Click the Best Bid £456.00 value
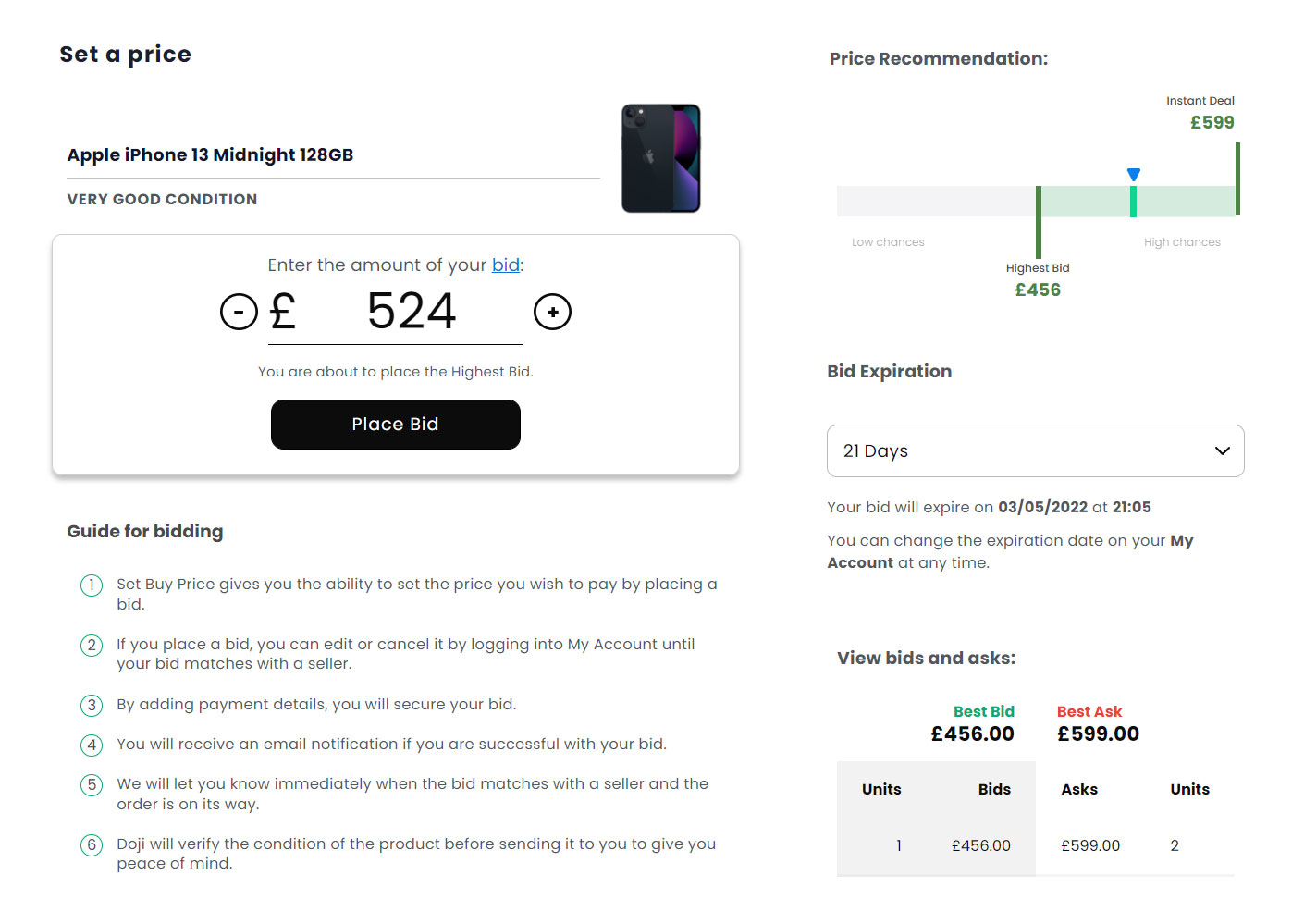Screen dimensions: 1292x924 [x=972, y=734]
